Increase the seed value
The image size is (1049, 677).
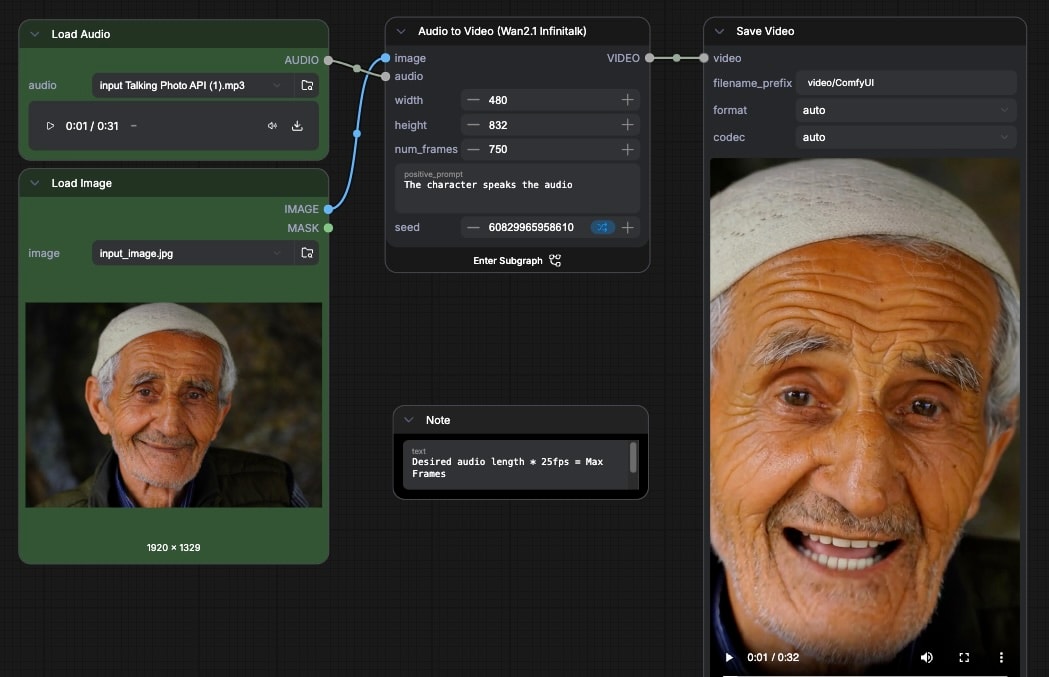628,227
